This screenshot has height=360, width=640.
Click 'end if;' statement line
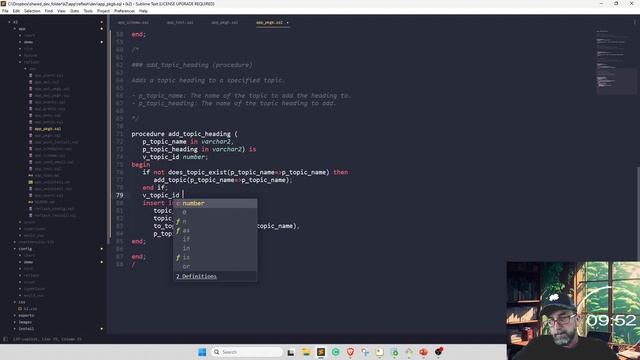(x=155, y=188)
